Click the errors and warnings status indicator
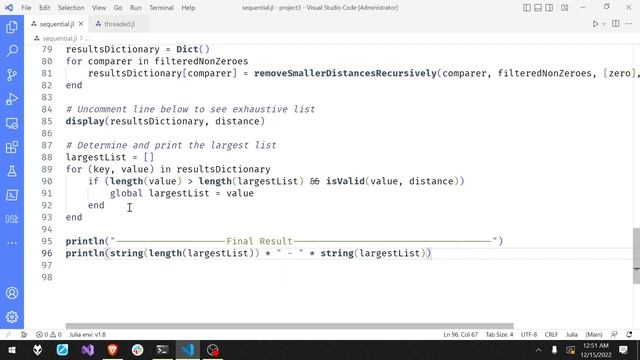 click(x=49, y=335)
